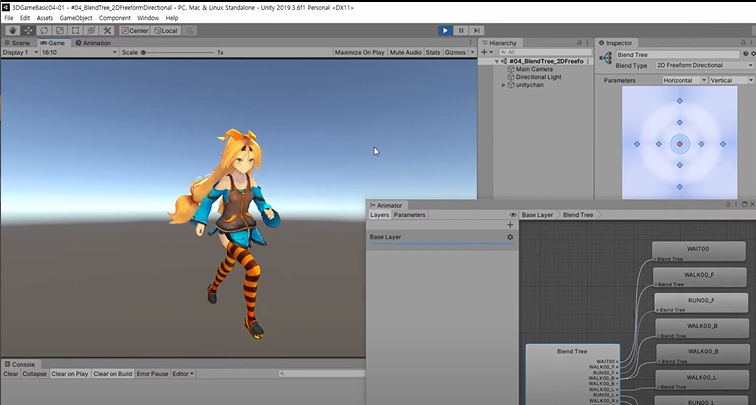Toggle the Stats overlay

(433, 52)
